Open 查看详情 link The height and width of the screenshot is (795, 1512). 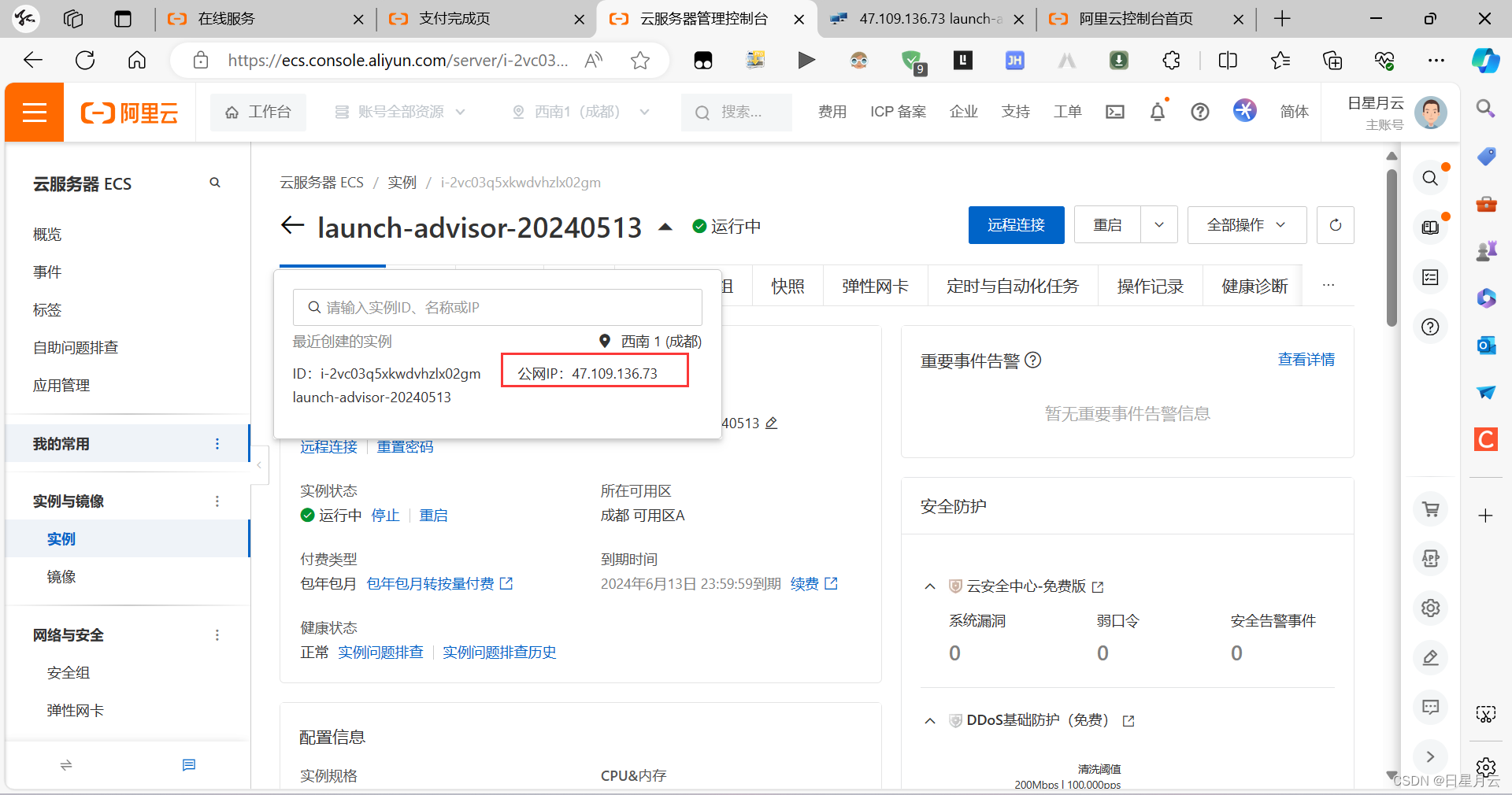(x=1306, y=360)
